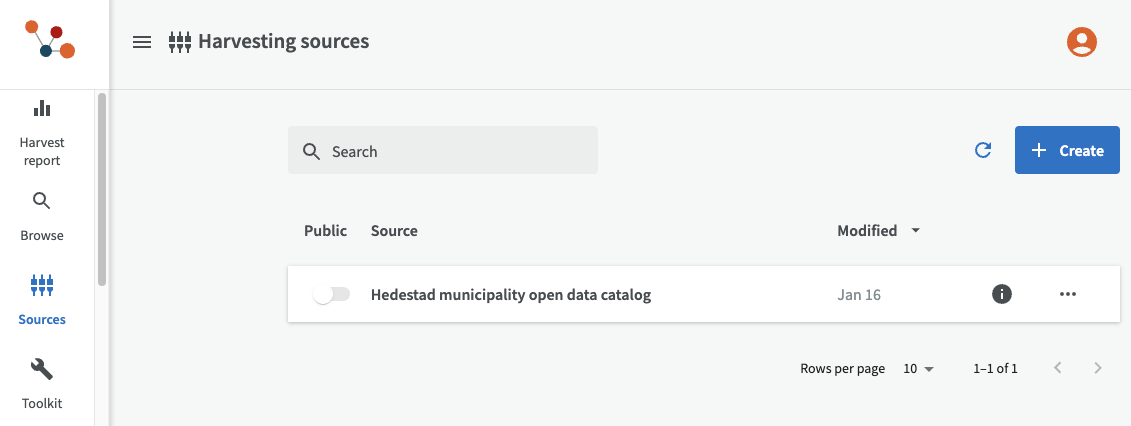Open Hedestad municipality open data catalog
The width and height of the screenshot is (1131, 426).
510,295
